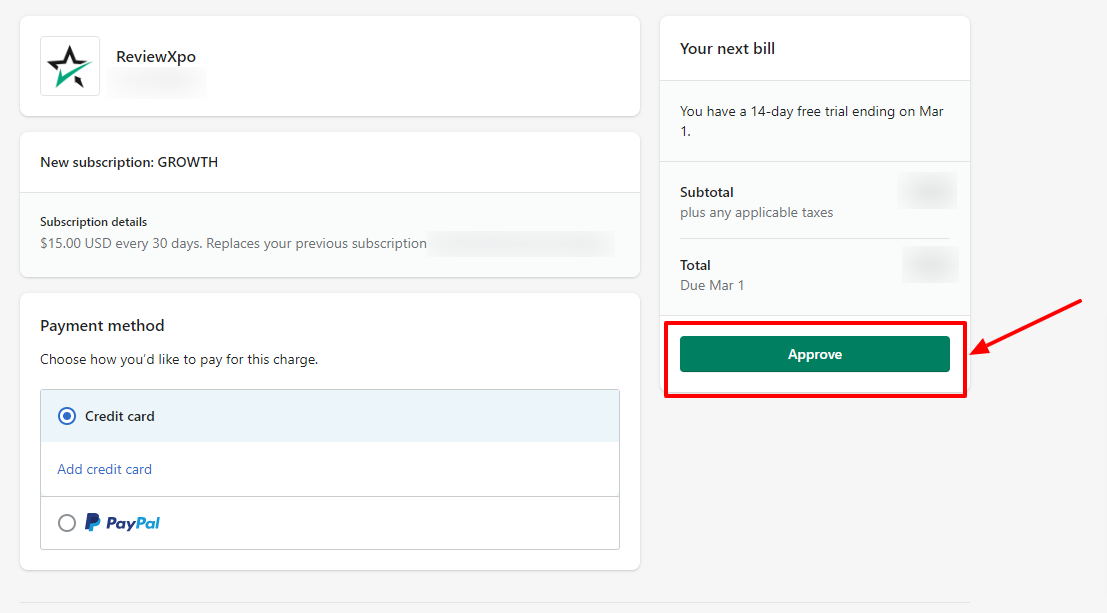Click the Add credit card link
This screenshot has width=1107, height=613.
105,469
